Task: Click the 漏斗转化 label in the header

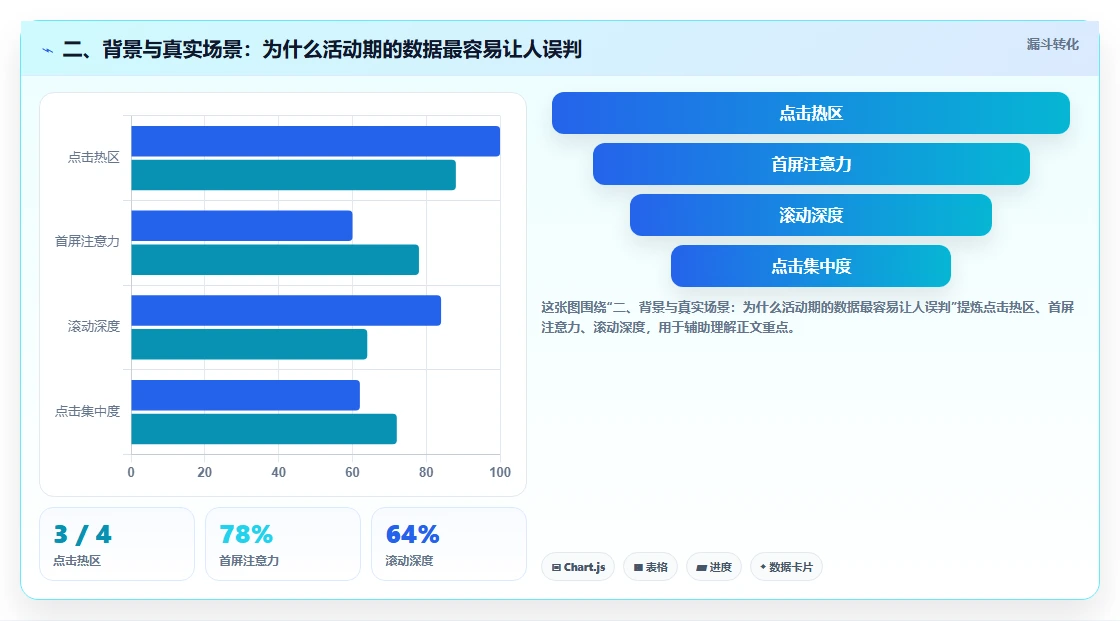Action: [x=1052, y=44]
